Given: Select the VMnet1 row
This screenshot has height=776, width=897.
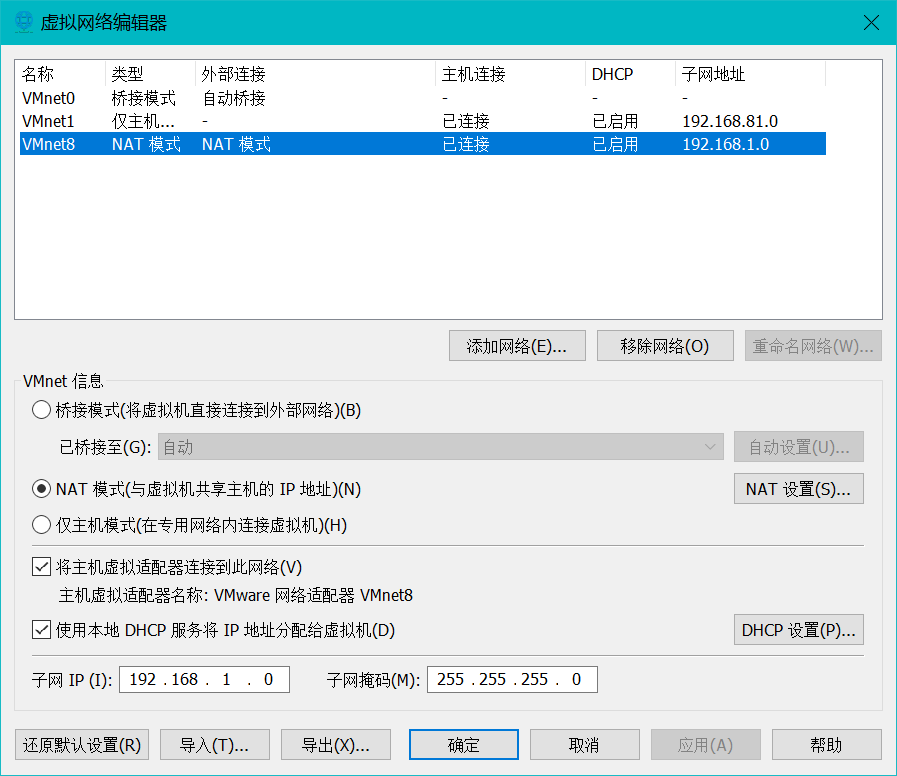Looking at the screenshot, I should (x=423, y=121).
